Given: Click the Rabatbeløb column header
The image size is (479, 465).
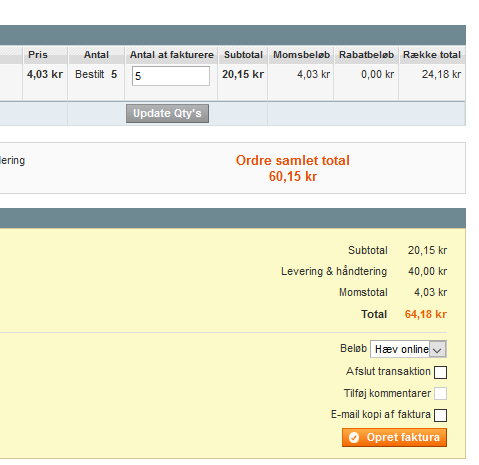Looking at the screenshot, I should 366,55.
